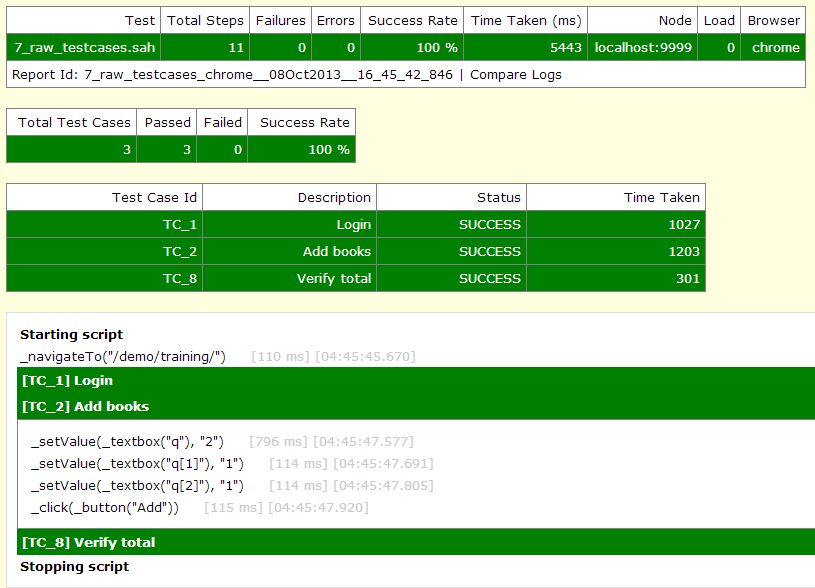This screenshot has width=815, height=588.
Task: Click the Success Rate column header
Action: pyautogui.click(x=412, y=20)
